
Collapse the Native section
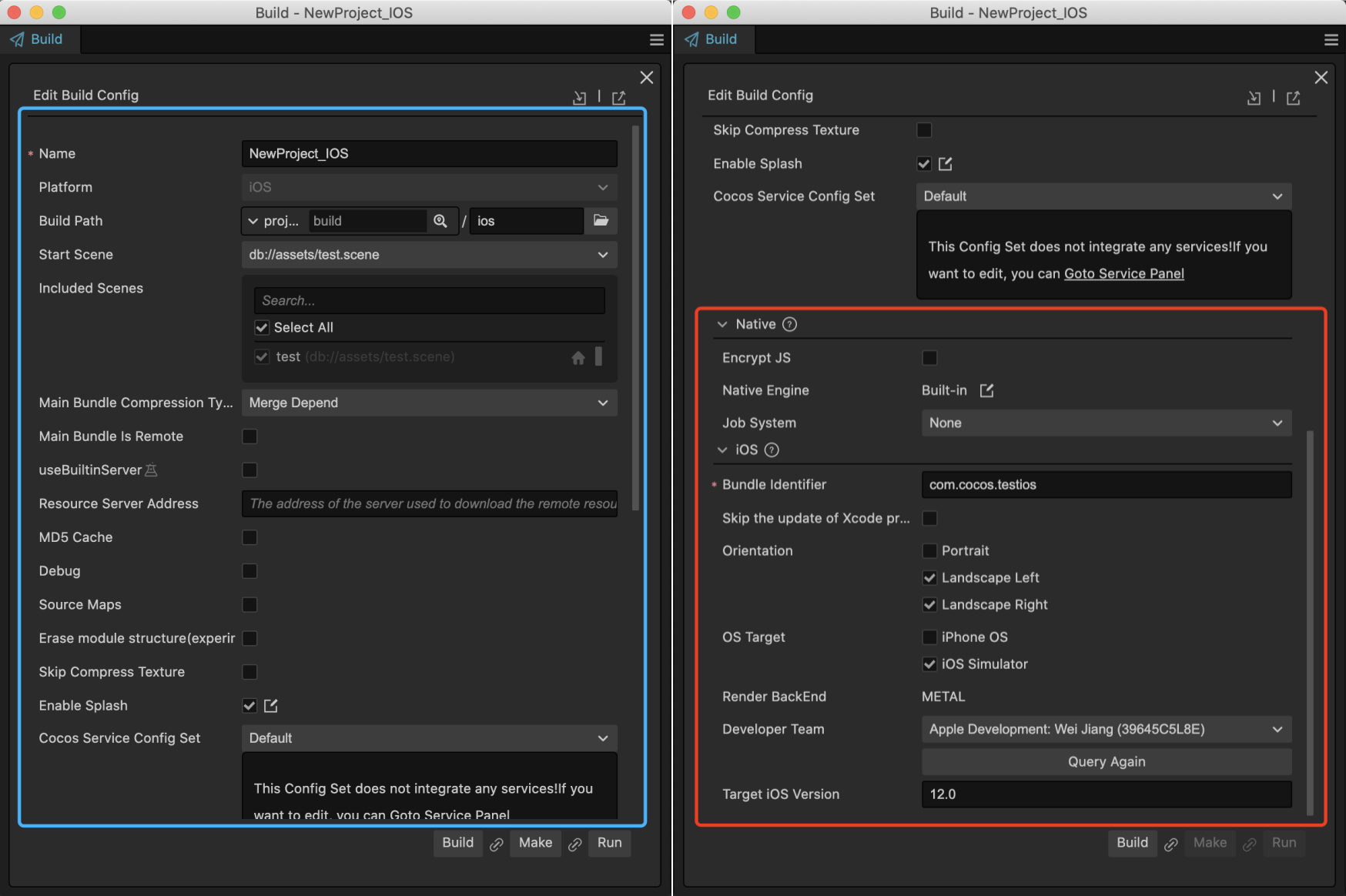pos(722,324)
